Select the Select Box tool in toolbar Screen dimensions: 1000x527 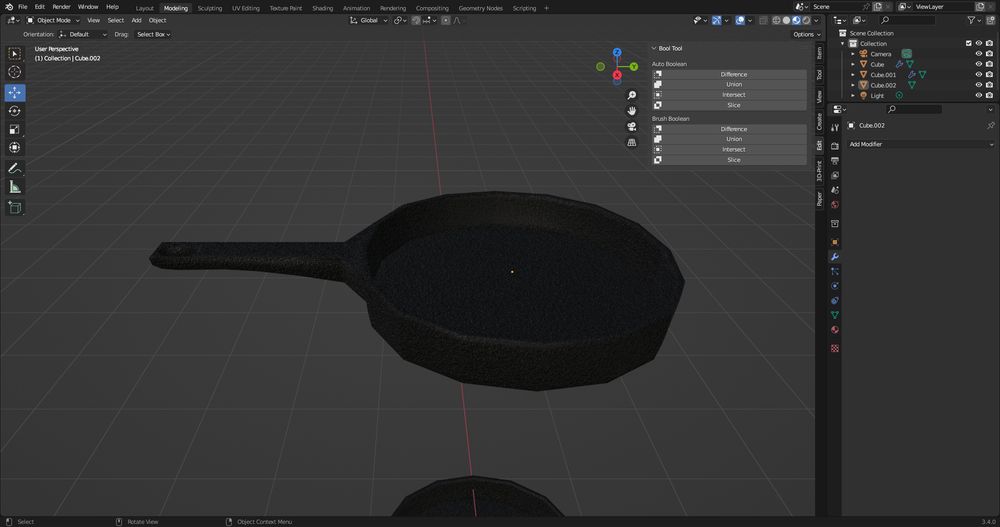[15, 54]
